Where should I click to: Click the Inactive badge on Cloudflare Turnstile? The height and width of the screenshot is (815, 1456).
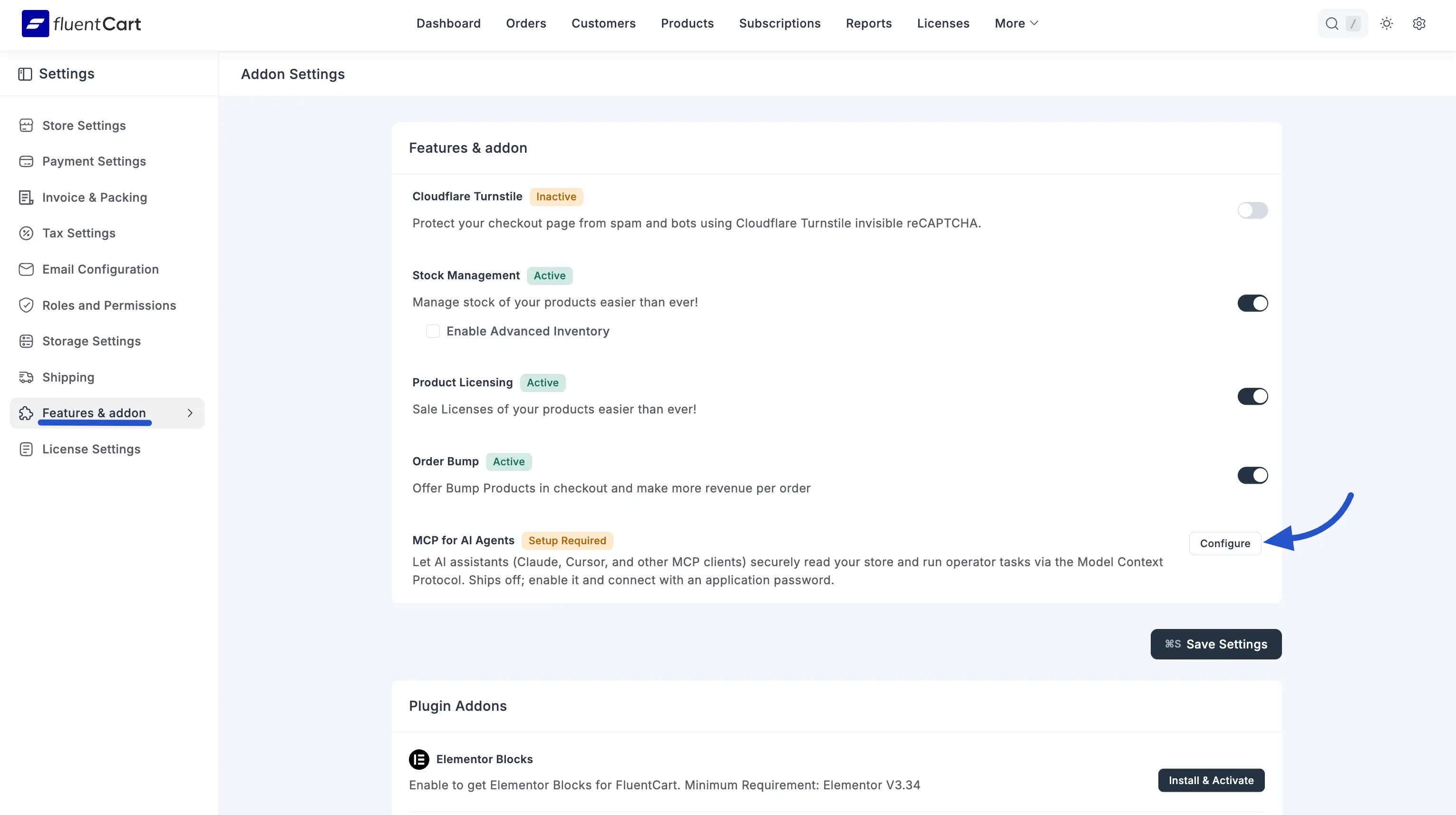point(556,197)
